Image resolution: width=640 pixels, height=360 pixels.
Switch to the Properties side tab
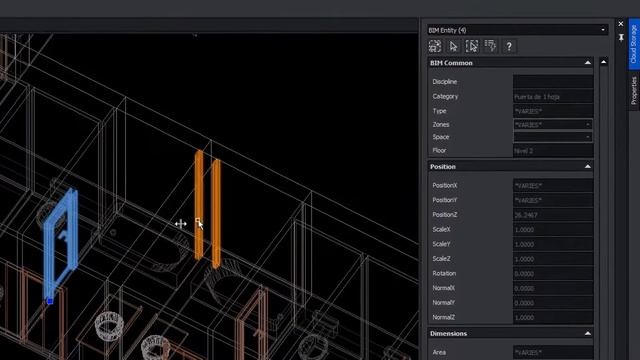tap(633, 91)
